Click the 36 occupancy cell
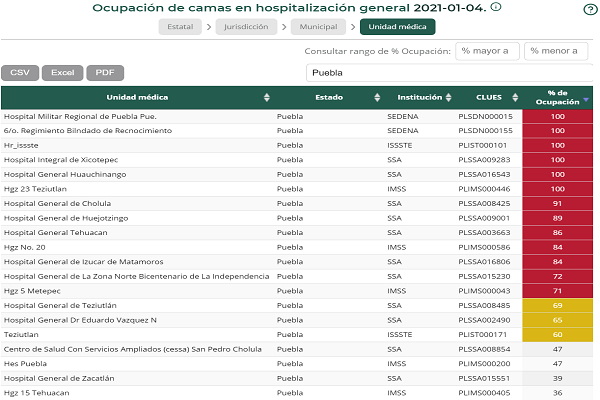This screenshot has width=600, height=400. (x=558, y=393)
